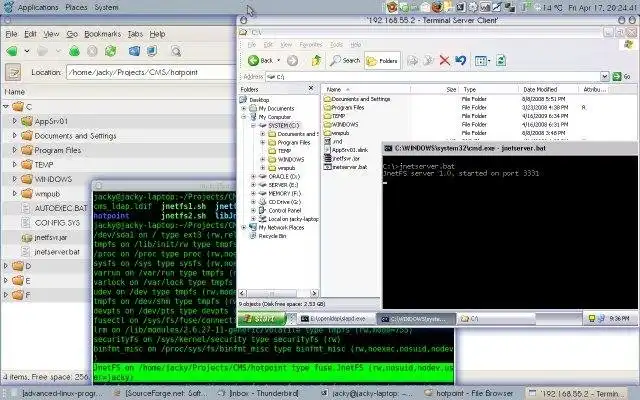Expand the F folder in Nautilus tree
Viewport: 640px width, 400px height.
[x=6, y=295]
